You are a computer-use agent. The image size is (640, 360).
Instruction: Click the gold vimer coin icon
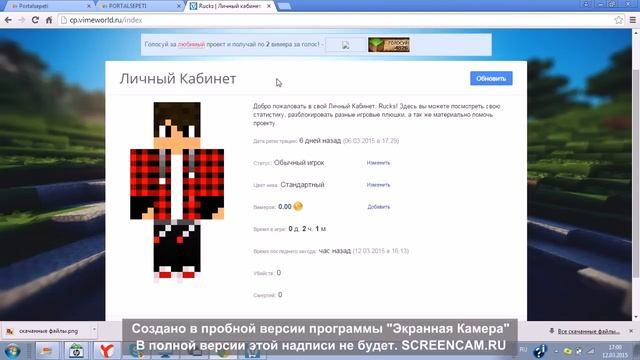(298, 207)
